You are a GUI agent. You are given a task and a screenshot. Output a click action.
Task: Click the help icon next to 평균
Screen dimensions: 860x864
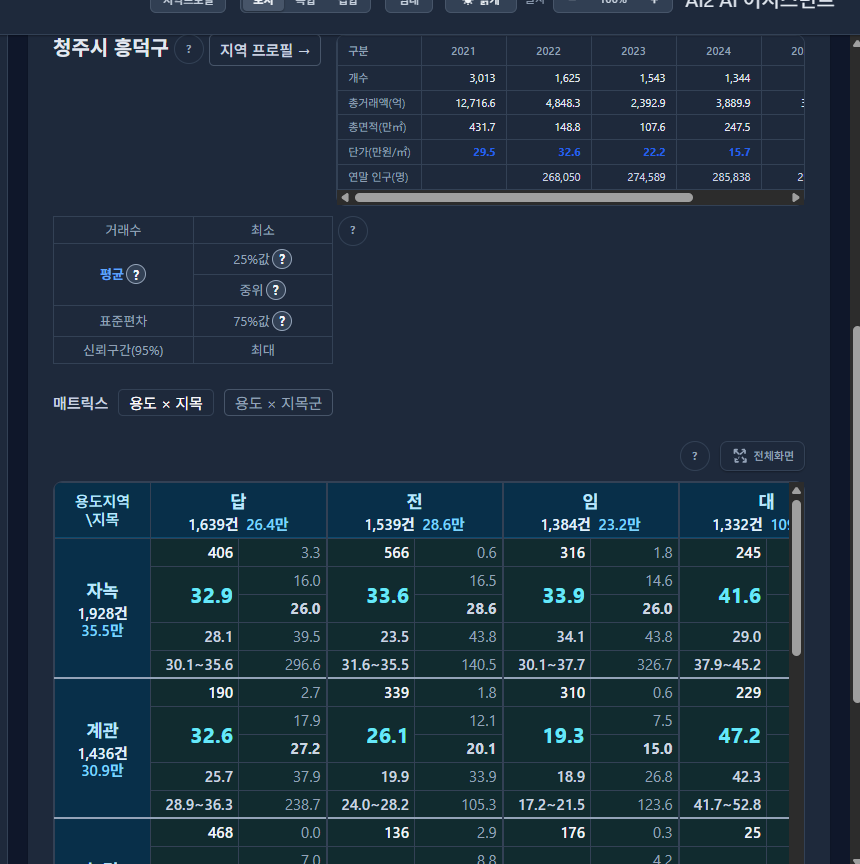(136, 274)
